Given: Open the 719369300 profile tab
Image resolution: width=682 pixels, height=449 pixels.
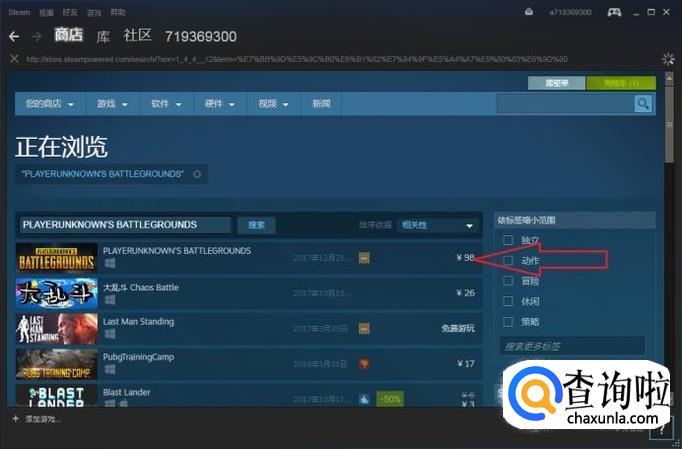Looking at the screenshot, I should point(201,37).
